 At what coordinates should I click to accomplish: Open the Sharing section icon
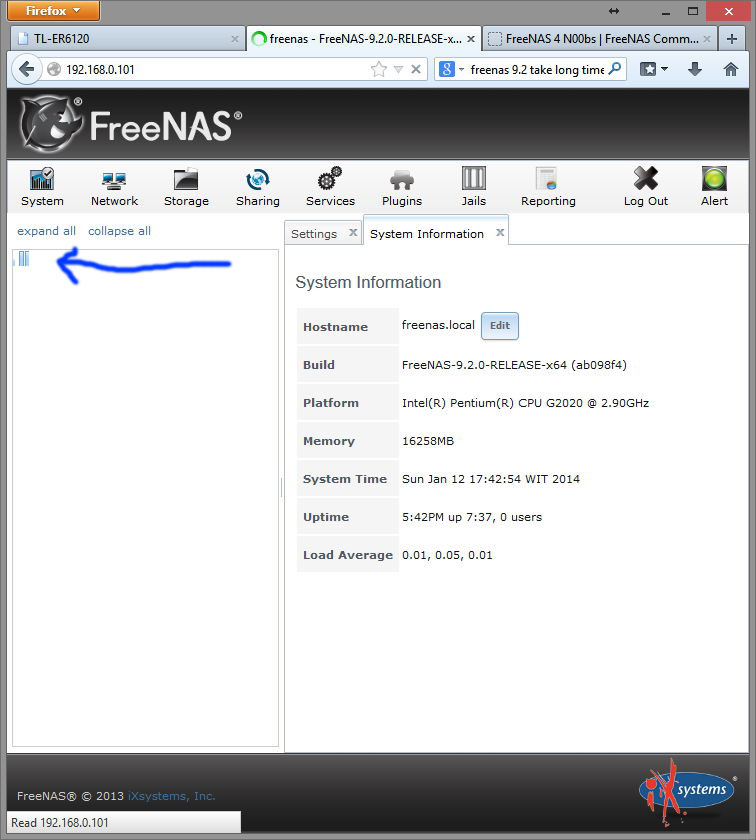click(258, 179)
